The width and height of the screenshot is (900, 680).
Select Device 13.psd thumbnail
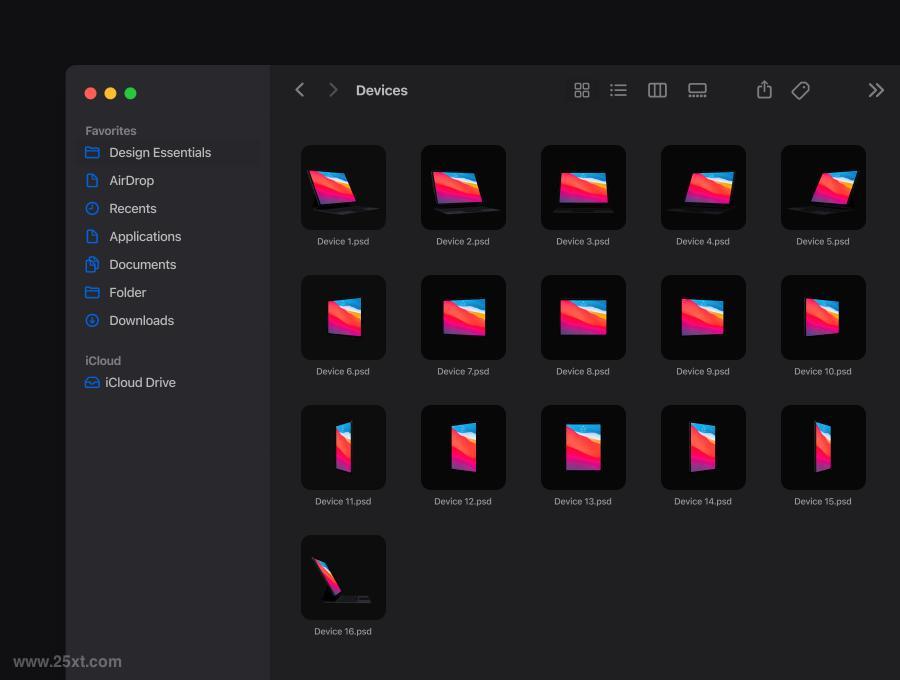tap(583, 447)
